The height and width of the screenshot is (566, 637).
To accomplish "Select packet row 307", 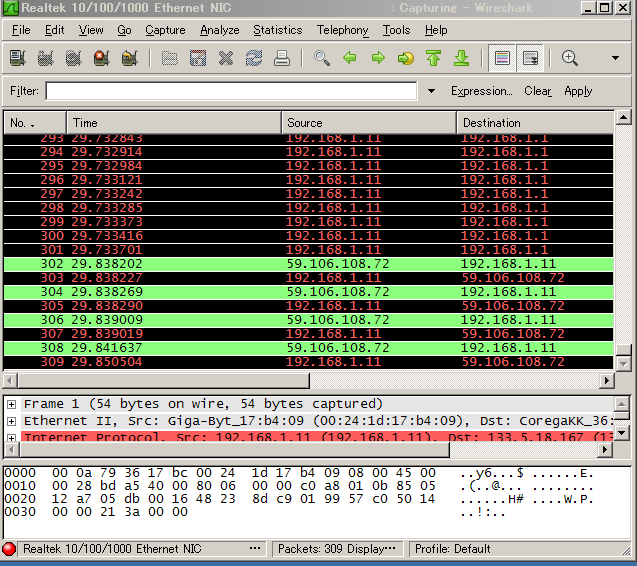I will click(x=308, y=334).
